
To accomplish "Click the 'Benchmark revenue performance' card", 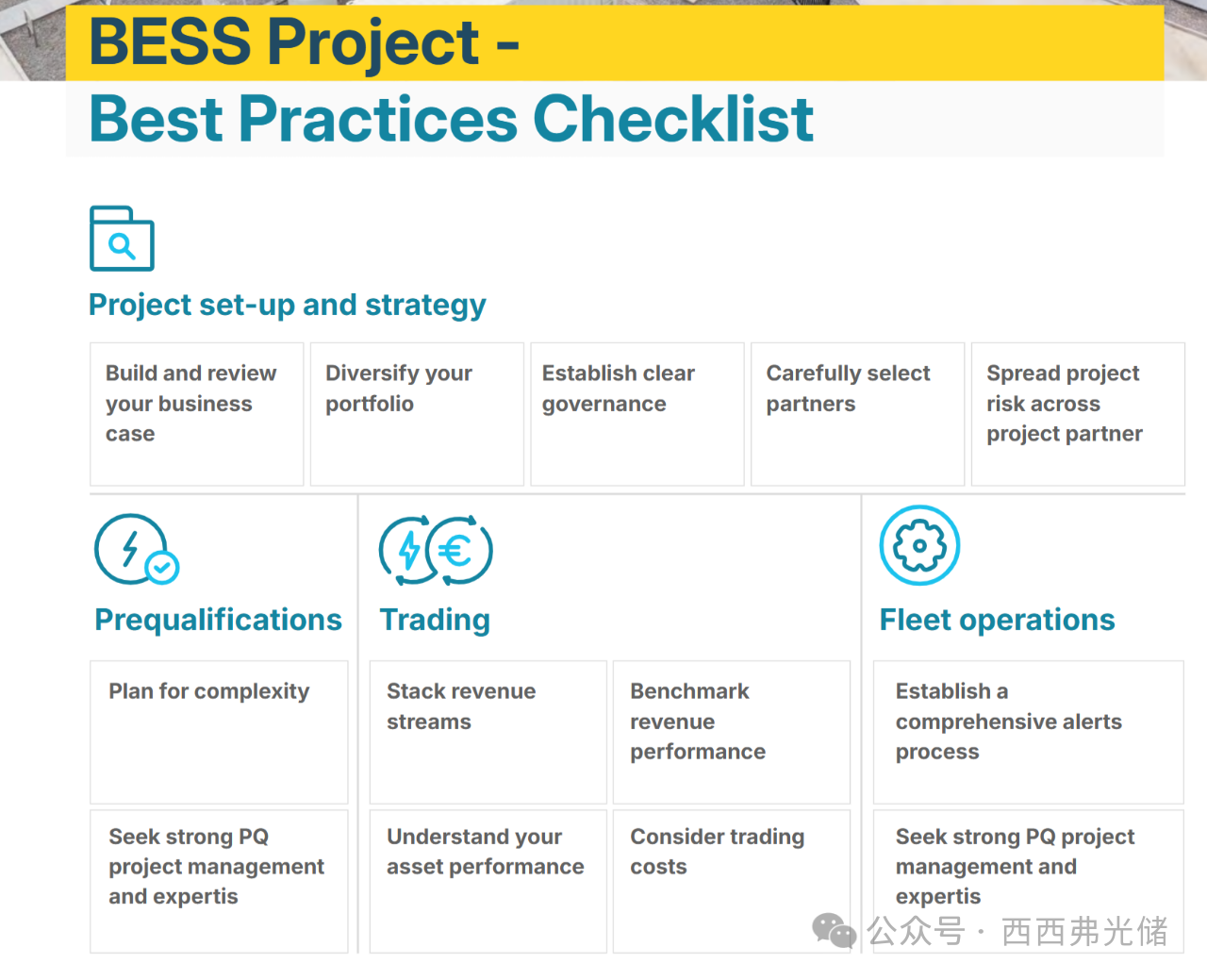I will tap(731, 731).
